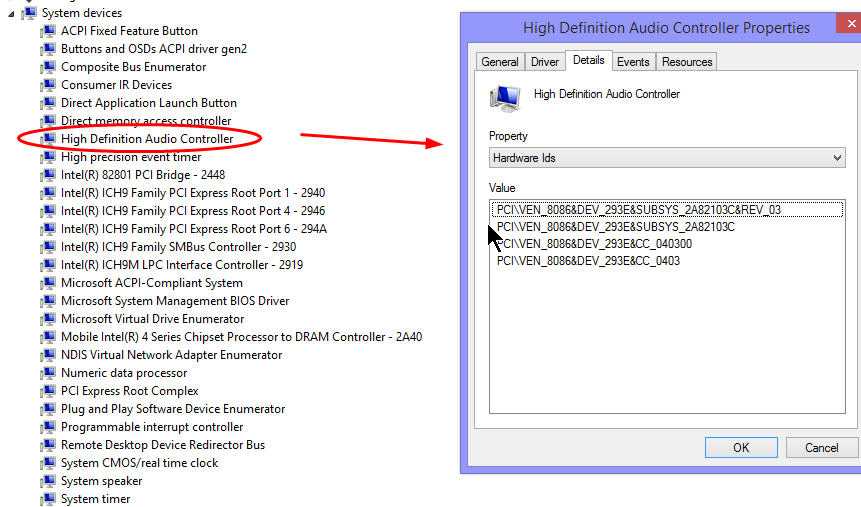Select Microsoft ACPI-Compliant System text label
Image resolution: width=861 pixels, height=507 pixels.
pyautogui.click(x=152, y=283)
